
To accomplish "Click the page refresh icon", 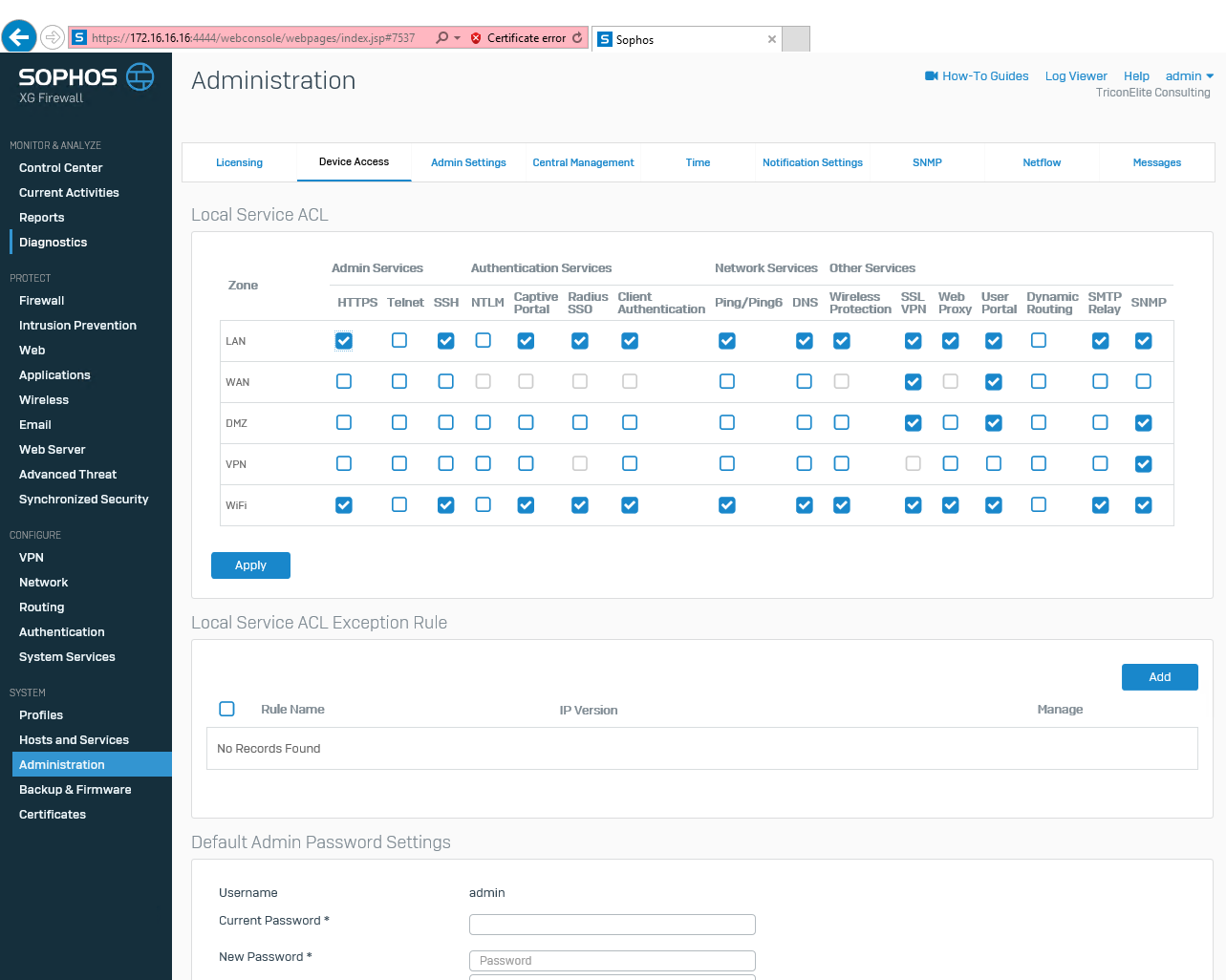I will point(577,37).
